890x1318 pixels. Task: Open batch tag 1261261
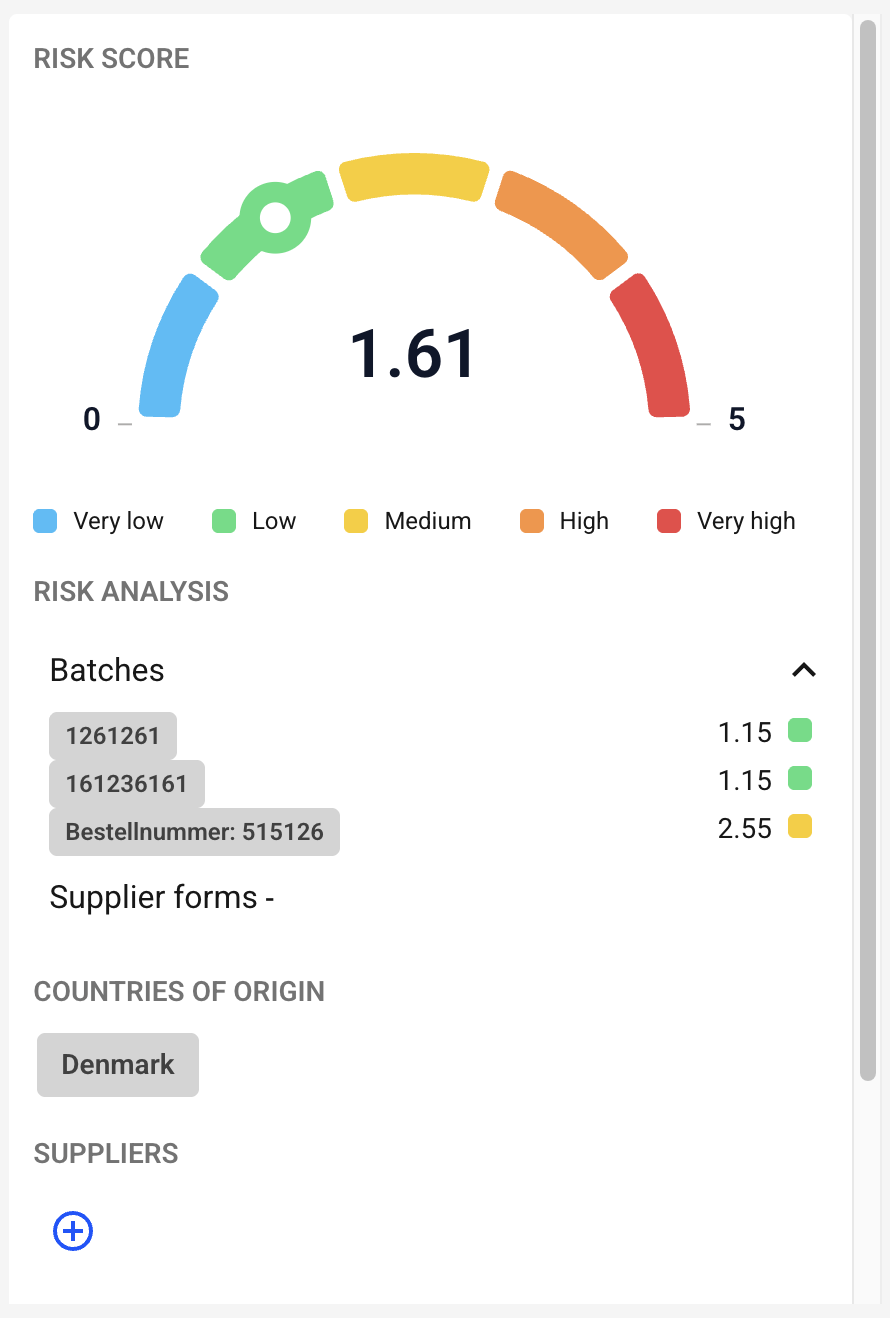click(x=113, y=736)
